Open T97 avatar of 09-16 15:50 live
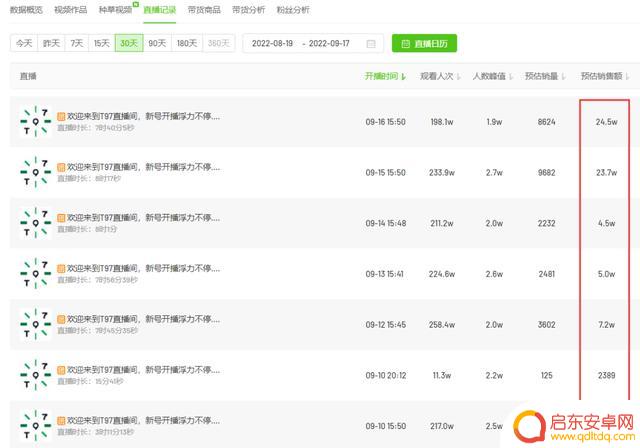 (36, 121)
